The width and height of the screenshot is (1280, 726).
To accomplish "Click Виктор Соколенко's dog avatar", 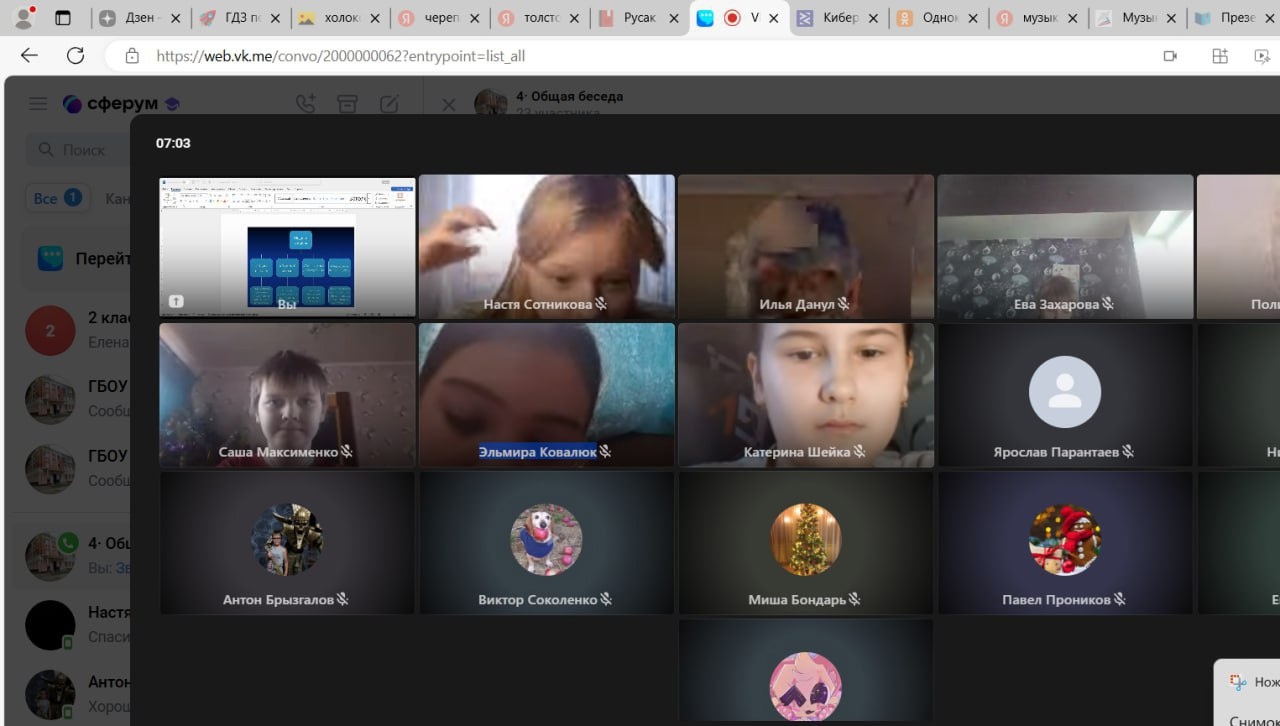I will point(546,540).
